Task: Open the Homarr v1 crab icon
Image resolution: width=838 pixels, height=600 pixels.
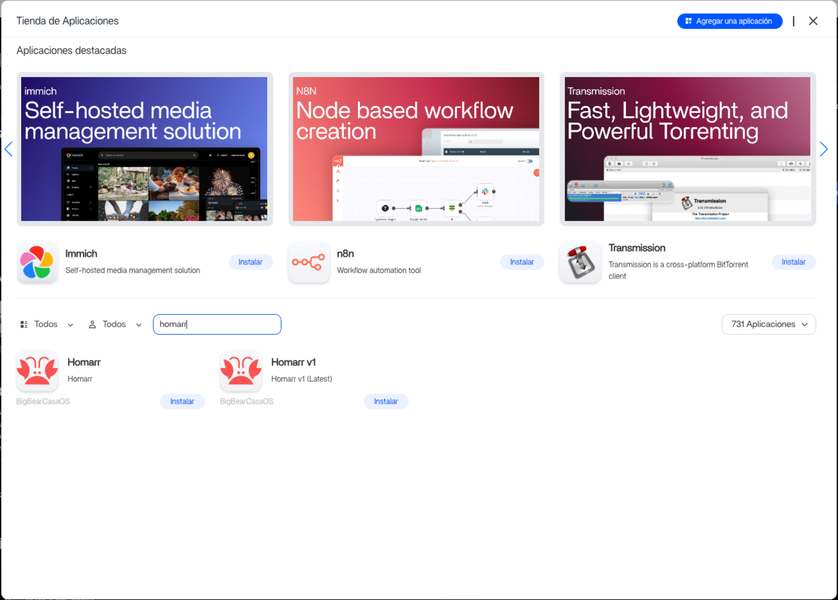Action: tap(241, 371)
